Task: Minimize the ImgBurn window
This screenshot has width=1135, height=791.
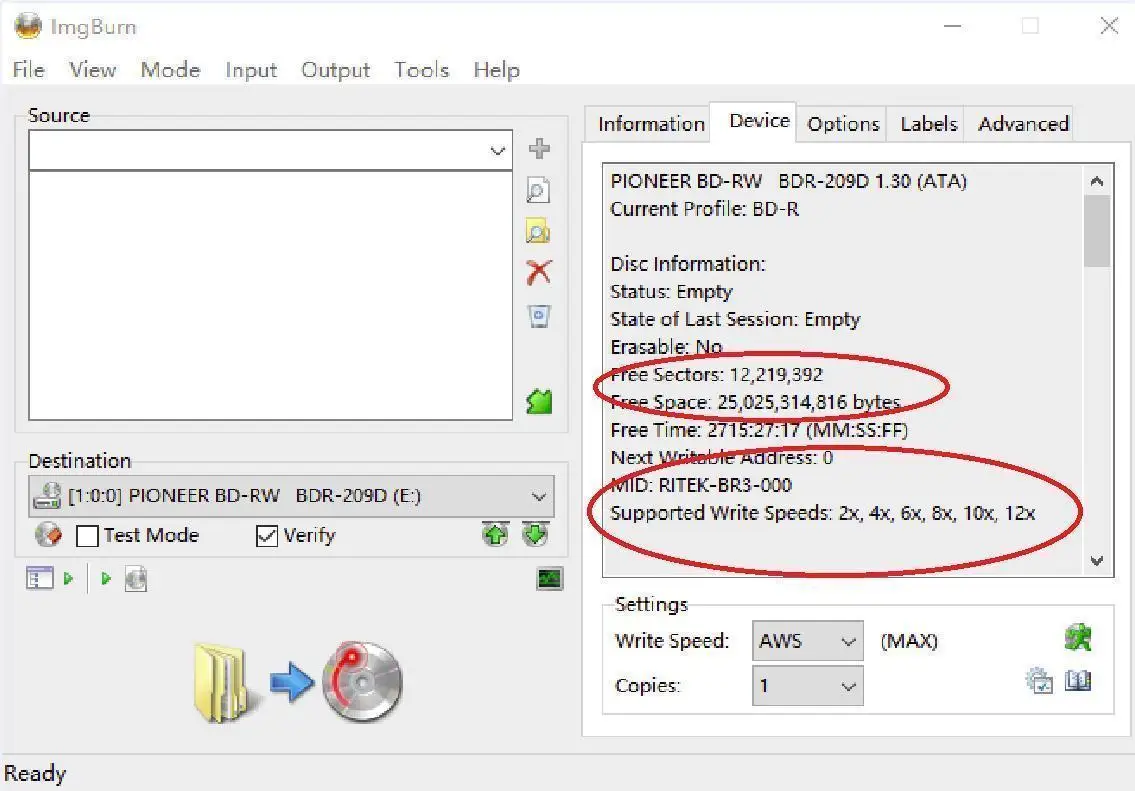Action: tap(953, 26)
